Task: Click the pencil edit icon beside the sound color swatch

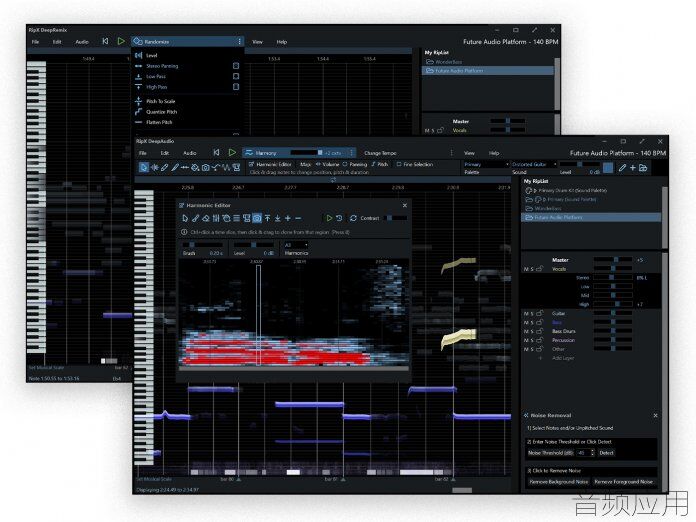Action: pos(622,168)
